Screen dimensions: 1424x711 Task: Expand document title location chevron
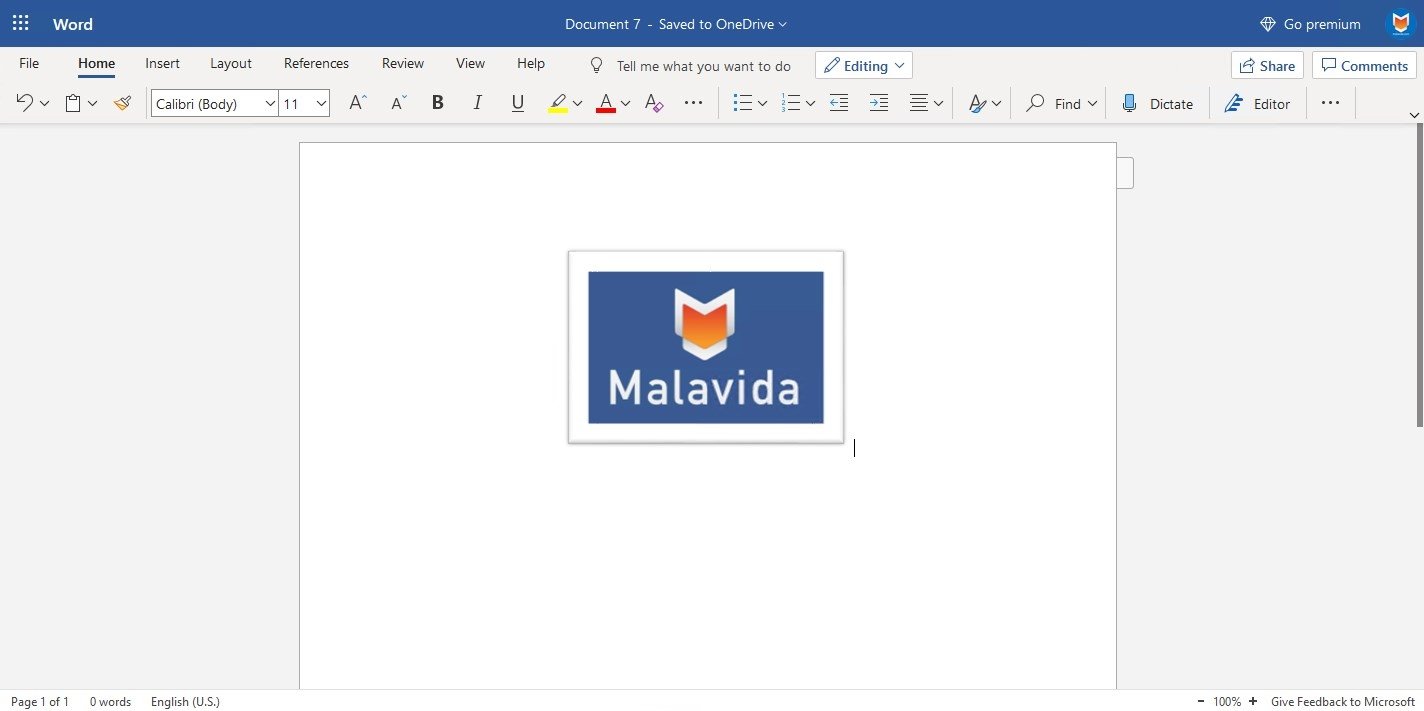click(782, 24)
